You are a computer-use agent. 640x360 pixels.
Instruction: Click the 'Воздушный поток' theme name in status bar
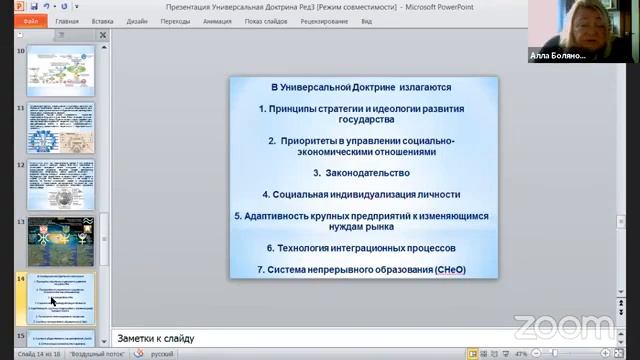97,354
